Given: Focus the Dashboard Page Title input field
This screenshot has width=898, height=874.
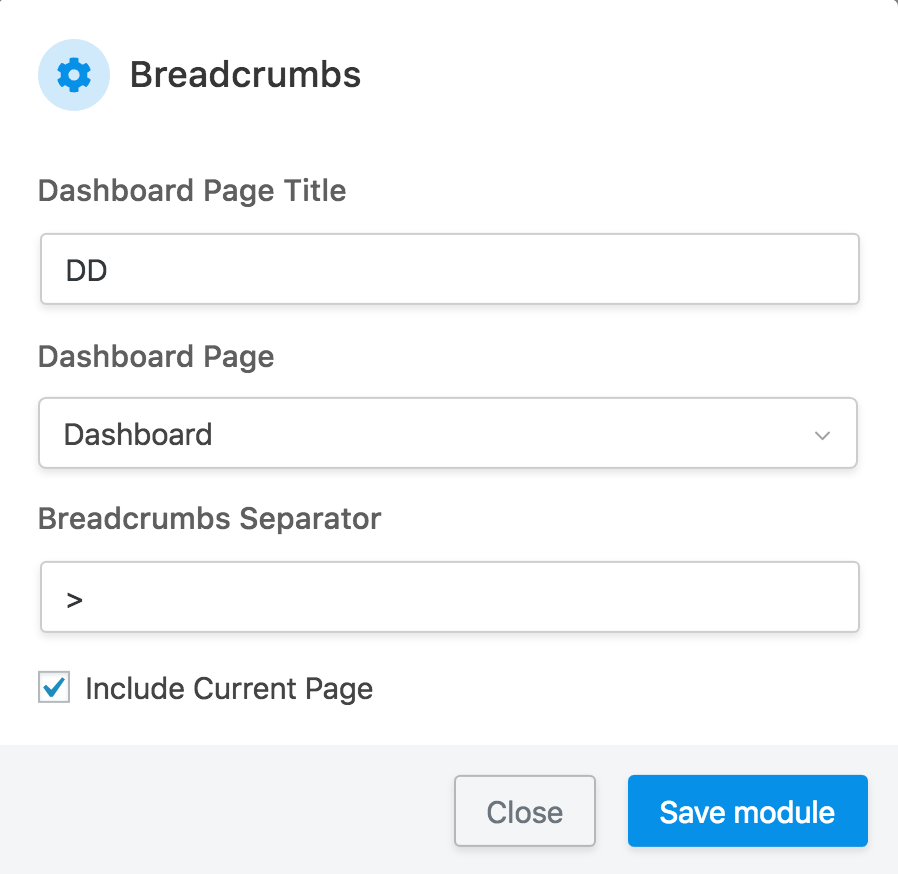Looking at the screenshot, I should (450, 269).
